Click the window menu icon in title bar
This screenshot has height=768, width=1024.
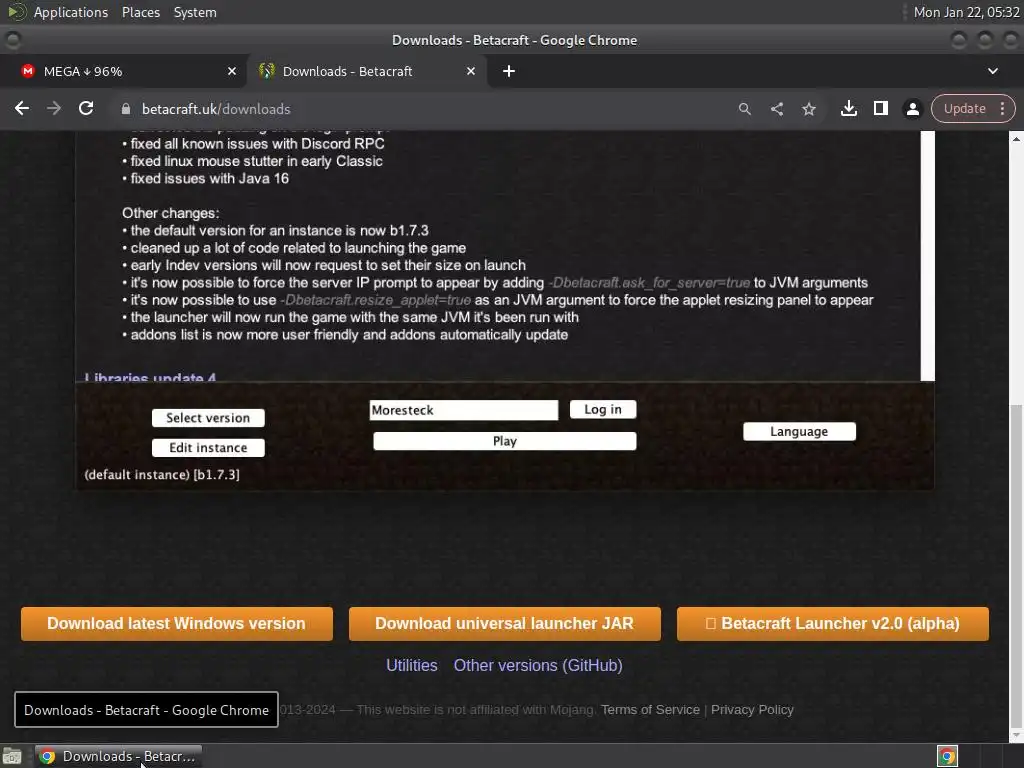[12, 40]
